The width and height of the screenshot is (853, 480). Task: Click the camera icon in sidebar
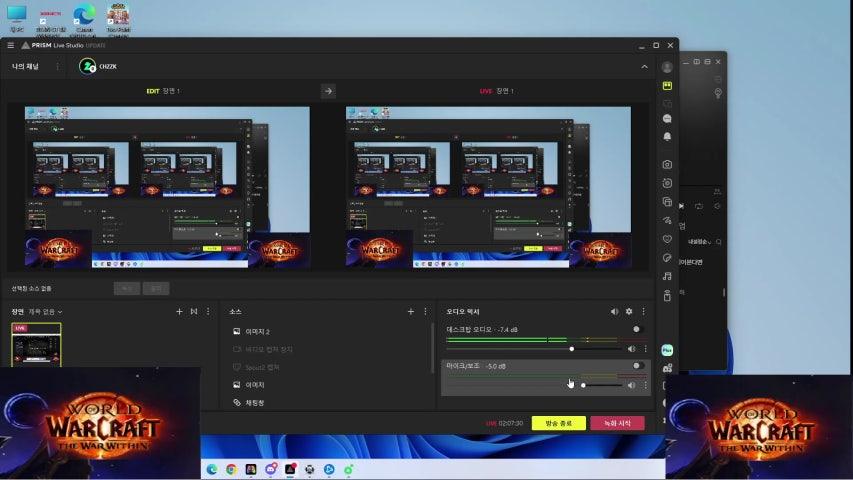coord(667,164)
